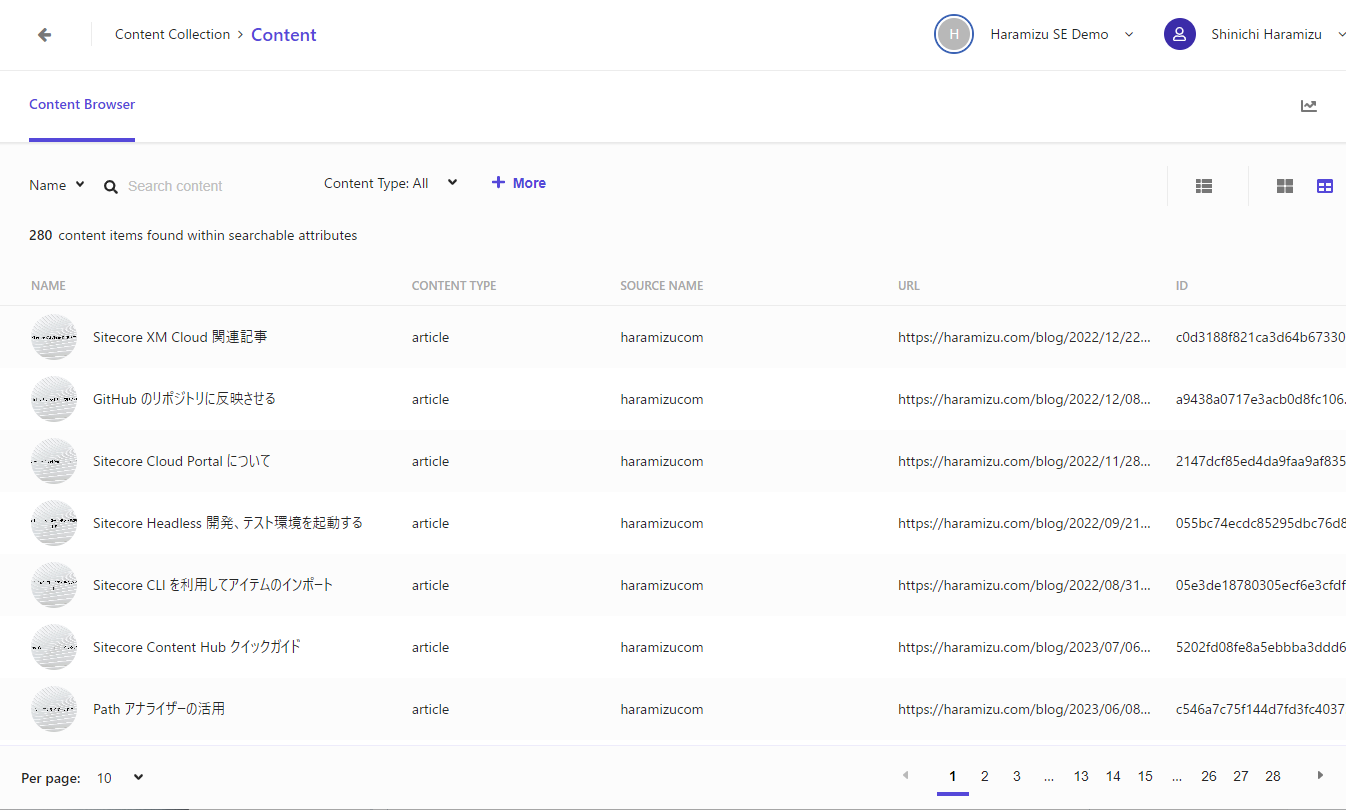Switch to list view layout icon
Image resolution: width=1346 pixels, height=810 pixels.
point(1204,186)
